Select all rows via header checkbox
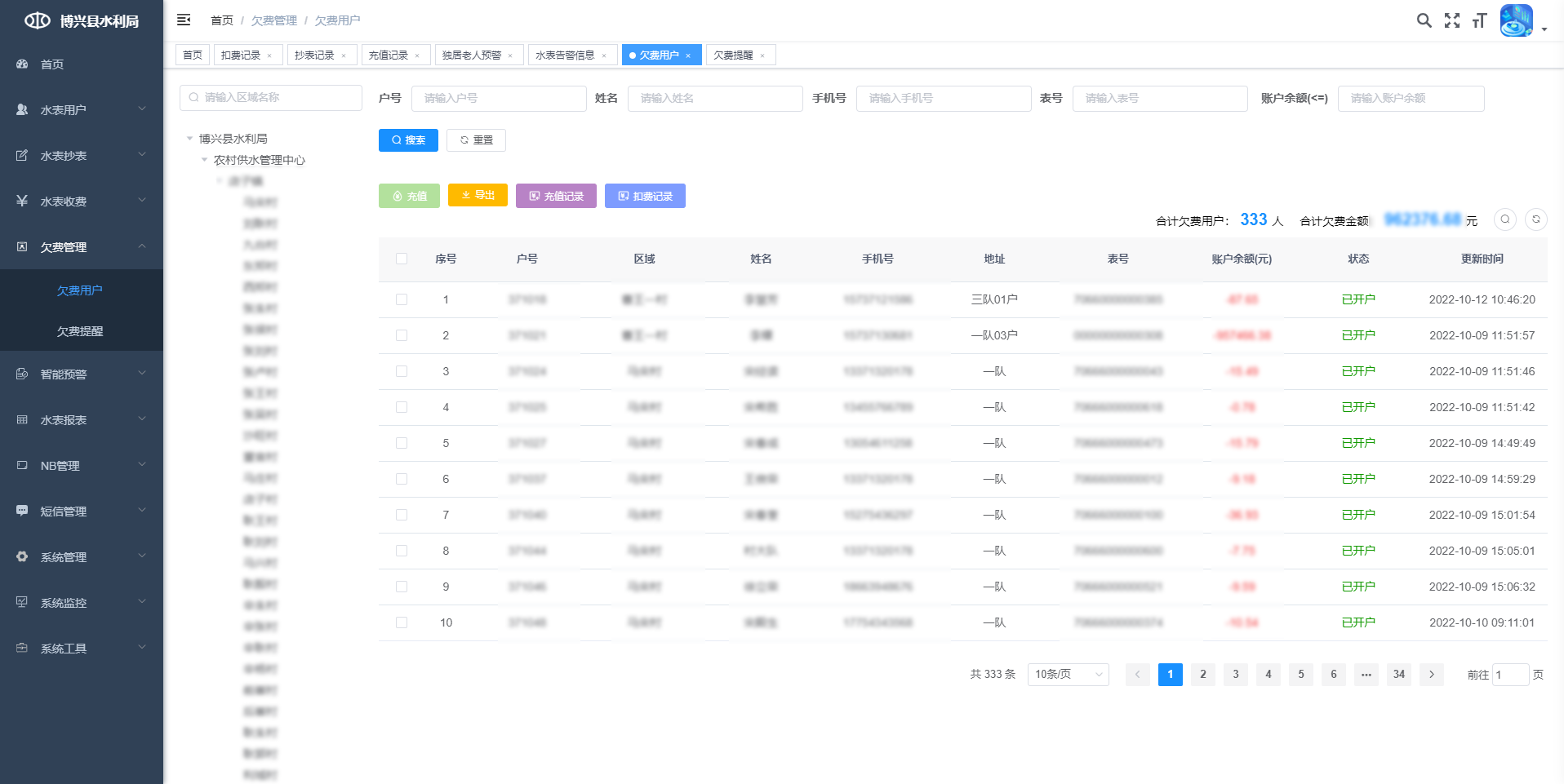The height and width of the screenshot is (784, 1564). pos(402,259)
